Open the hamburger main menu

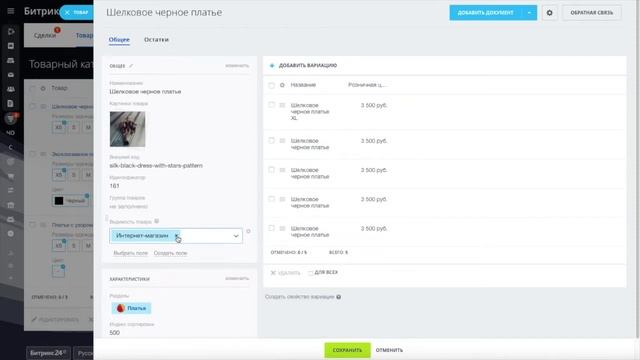(11, 11)
